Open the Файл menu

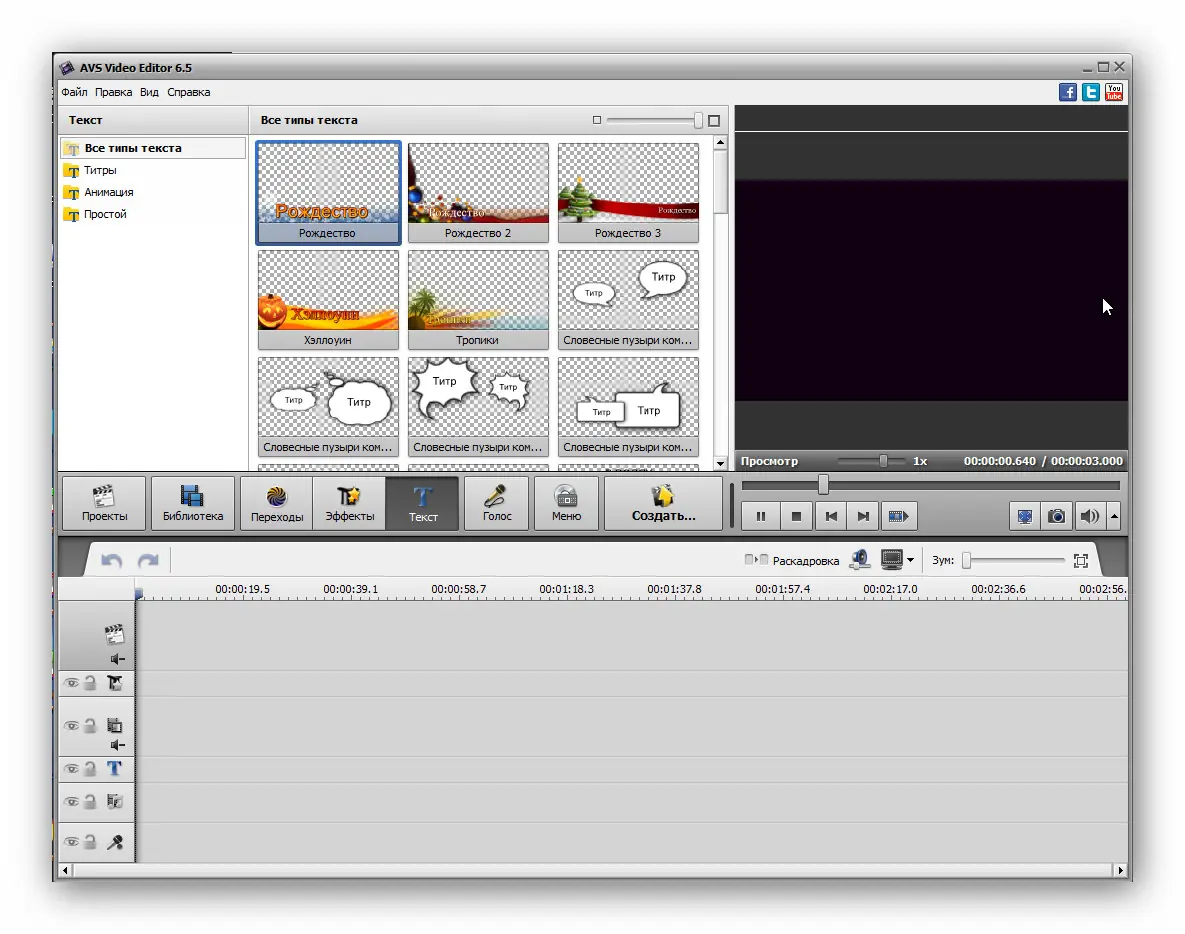point(74,92)
